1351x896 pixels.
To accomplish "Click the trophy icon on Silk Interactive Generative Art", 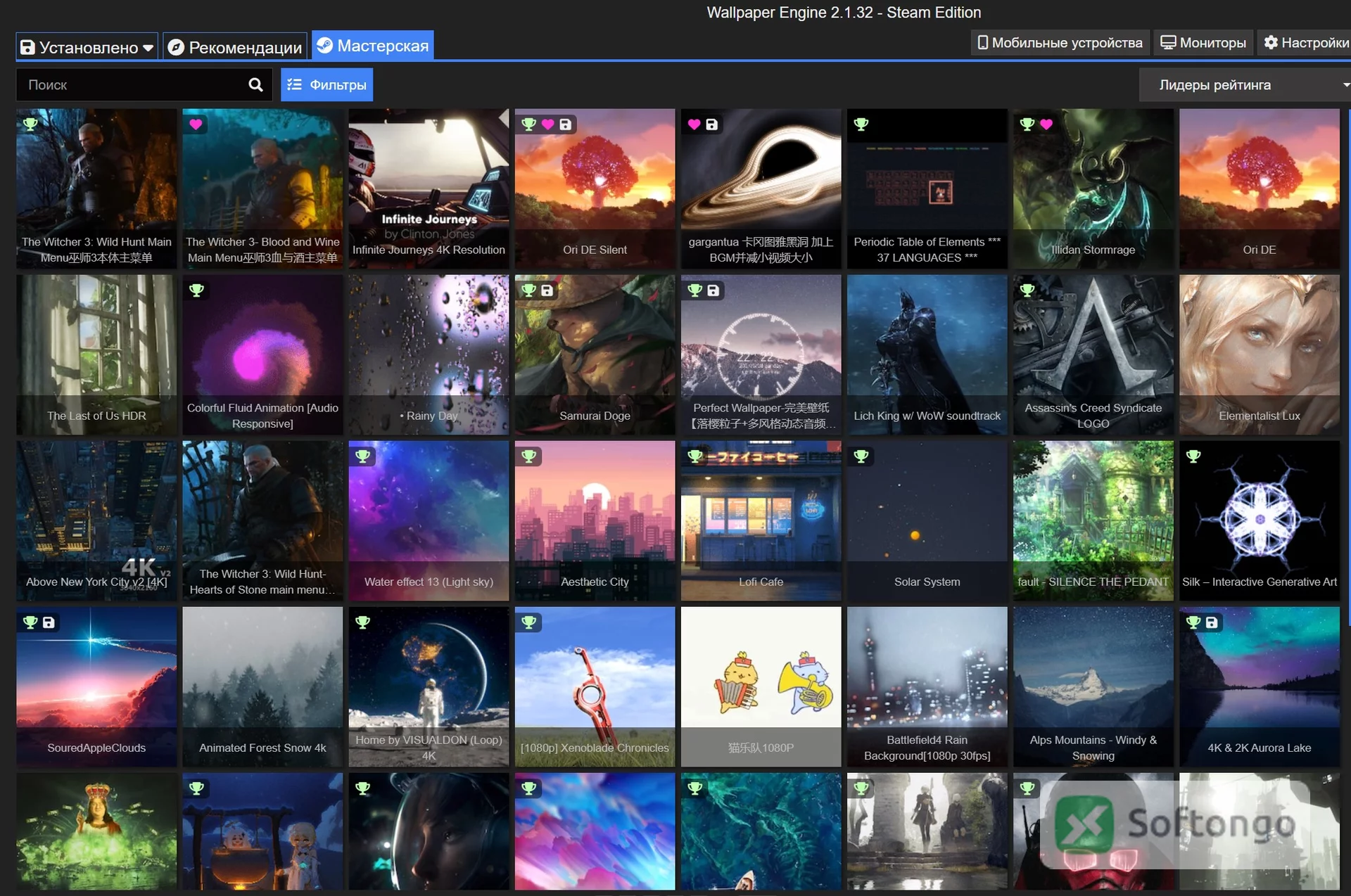I will click(1193, 456).
